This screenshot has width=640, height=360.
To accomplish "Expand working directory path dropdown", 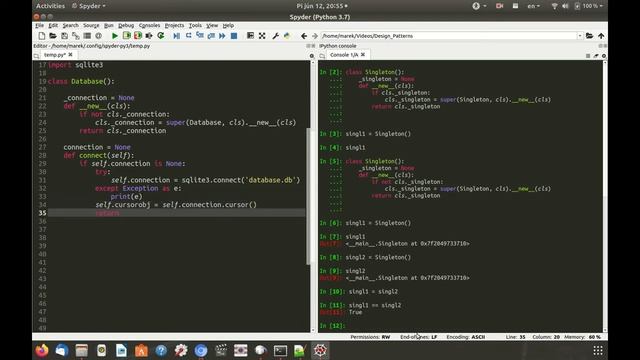I will tap(580, 36).
